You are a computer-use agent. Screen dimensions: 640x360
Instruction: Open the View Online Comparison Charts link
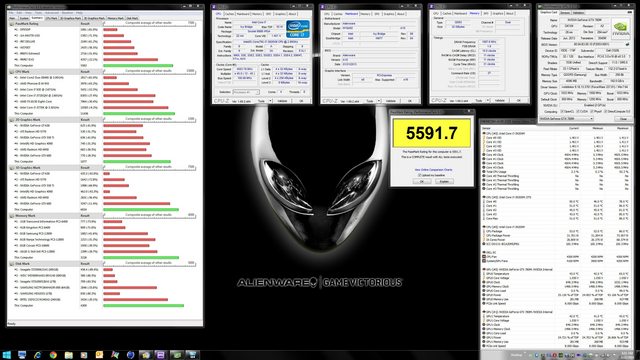[433, 169]
